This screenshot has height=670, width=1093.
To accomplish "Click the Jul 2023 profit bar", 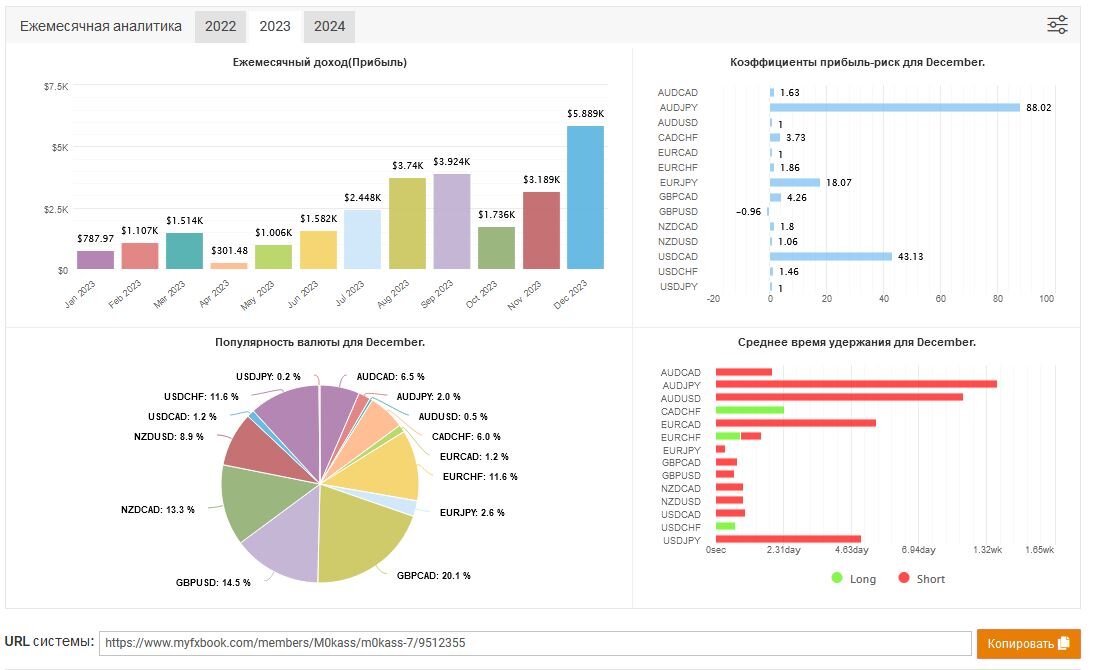I will tap(362, 239).
